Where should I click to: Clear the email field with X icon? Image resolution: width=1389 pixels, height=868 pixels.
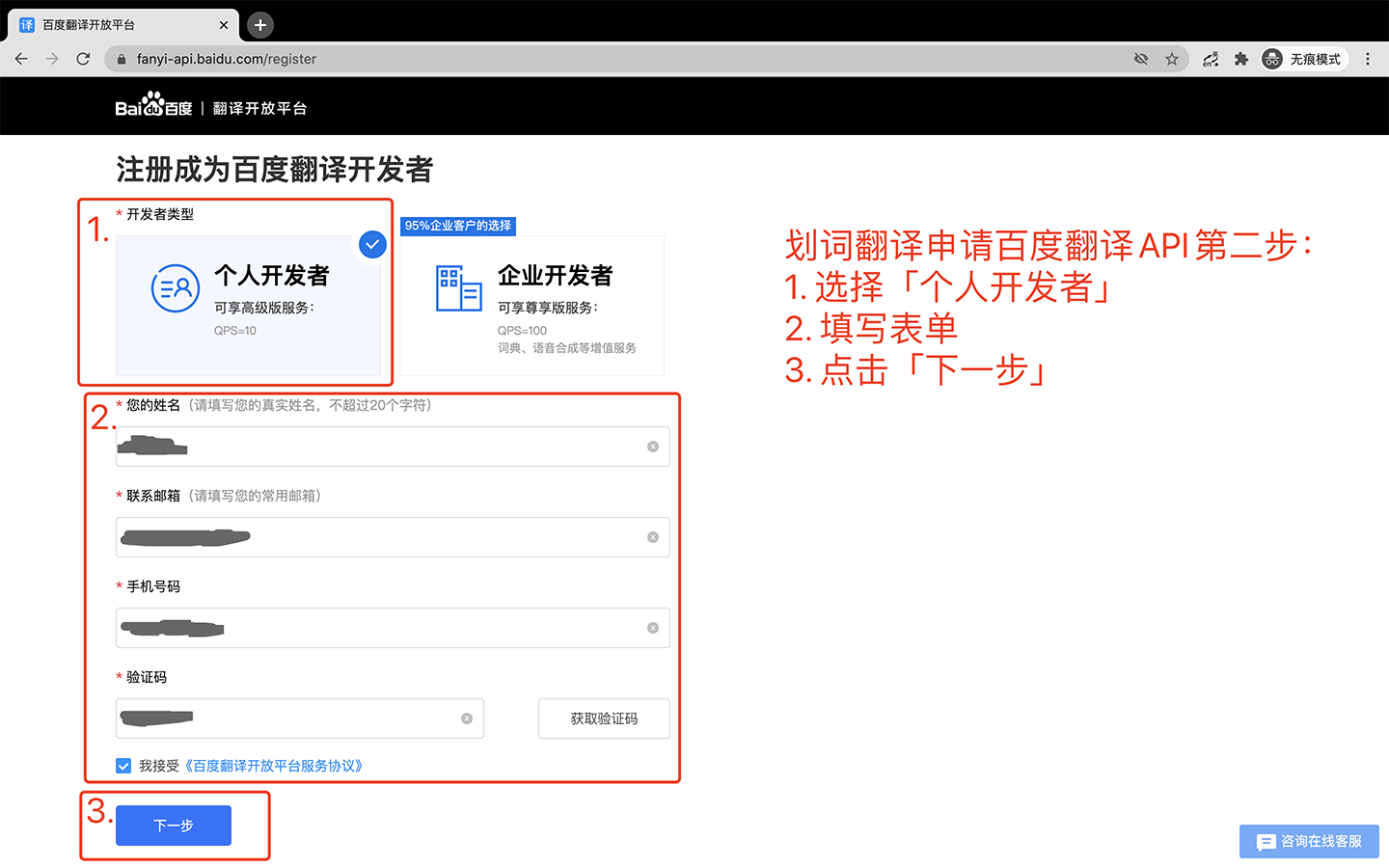(x=653, y=537)
